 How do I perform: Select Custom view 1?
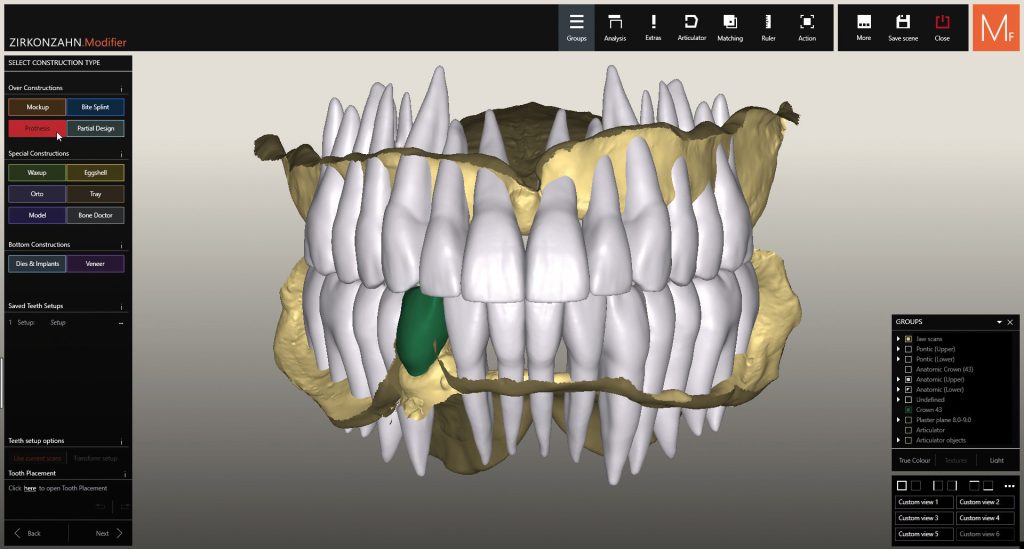924,502
